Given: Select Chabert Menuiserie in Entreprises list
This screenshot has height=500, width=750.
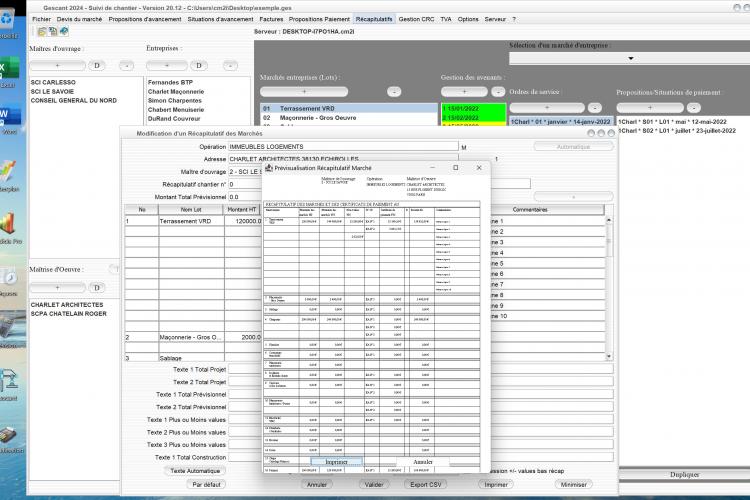Looking at the screenshot, I should pyautogui.click(x=176, y=110).
